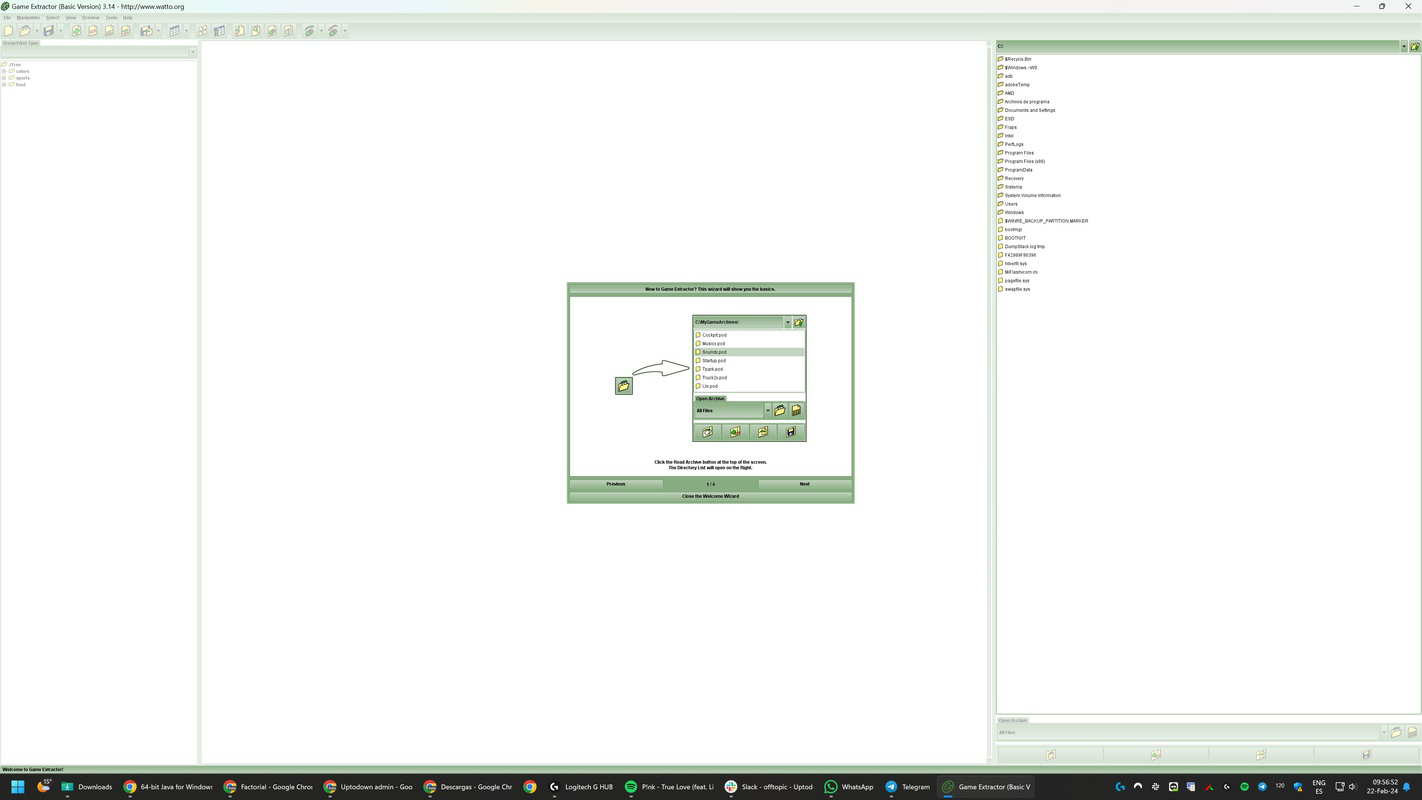Click the Windows Start button
The image size is (1422, 800).
[x=17, y=787]
